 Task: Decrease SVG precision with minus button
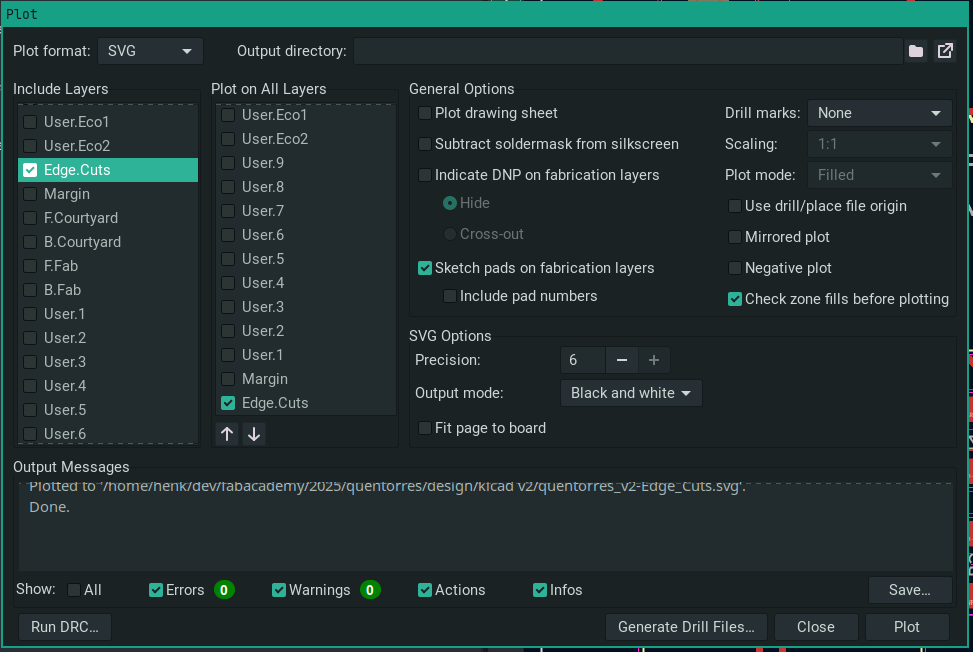click(621, 360)
